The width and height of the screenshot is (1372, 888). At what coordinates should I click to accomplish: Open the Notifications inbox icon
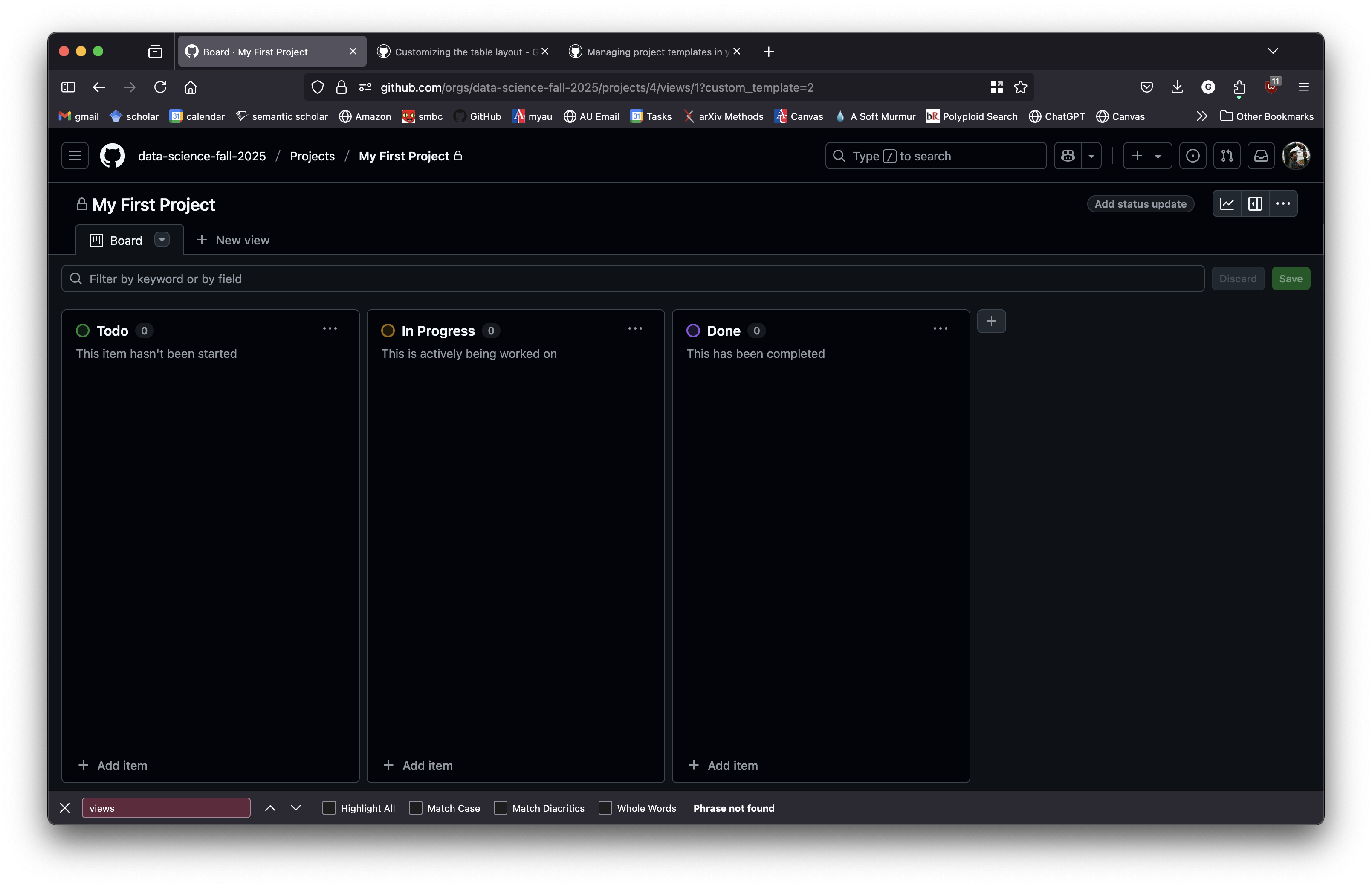1261,156
